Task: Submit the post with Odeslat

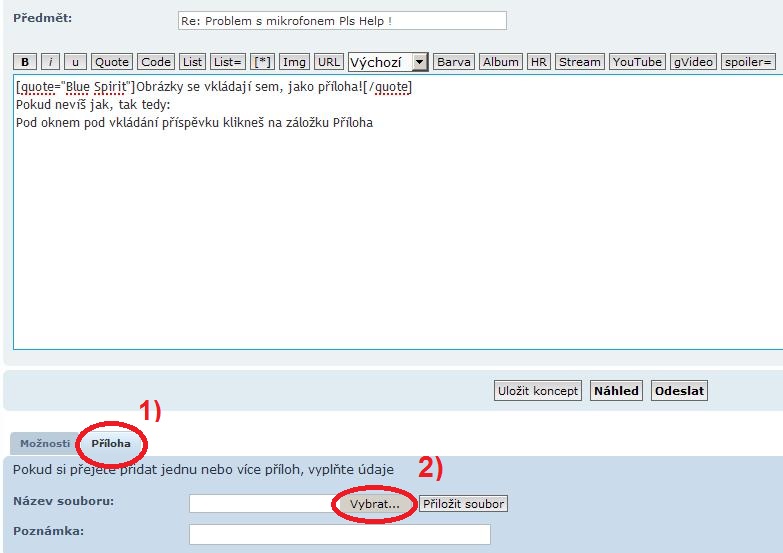Action: pyautogui.click(x=679, y=391)
